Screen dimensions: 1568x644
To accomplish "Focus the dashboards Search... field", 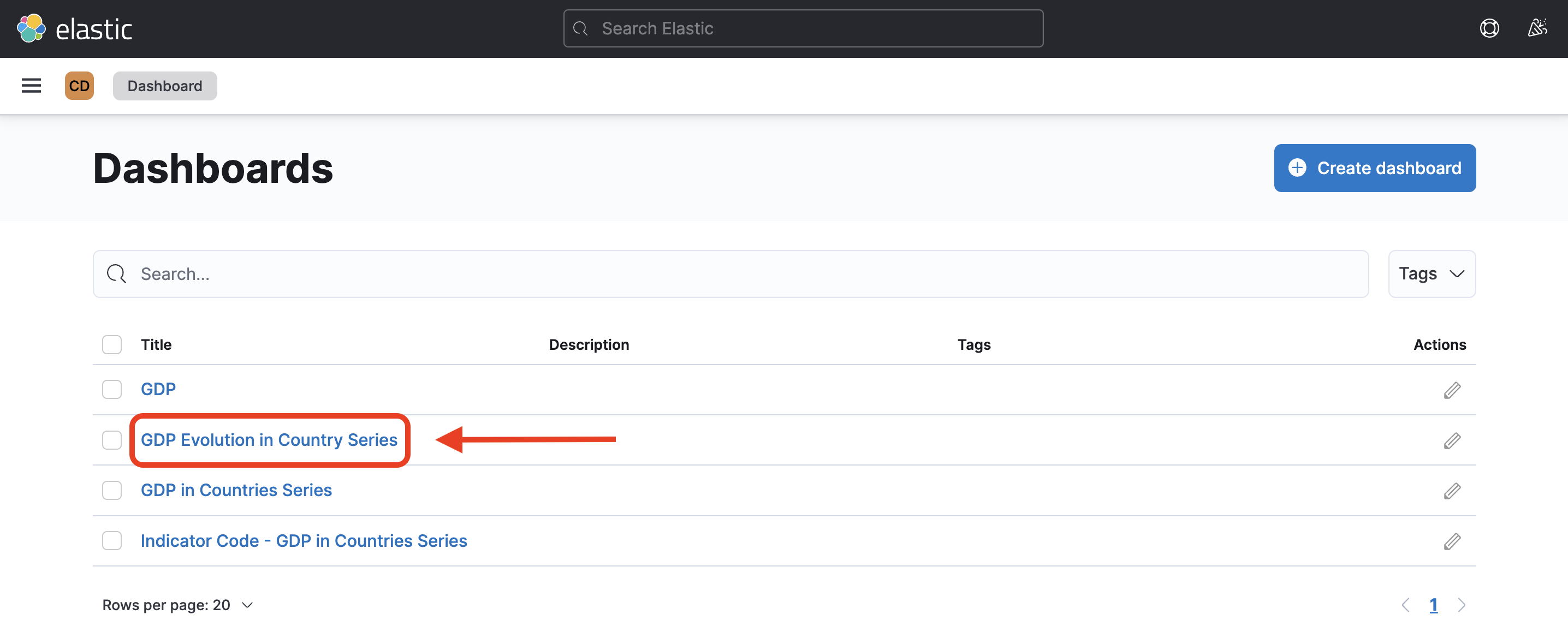I will click(730, 274).
